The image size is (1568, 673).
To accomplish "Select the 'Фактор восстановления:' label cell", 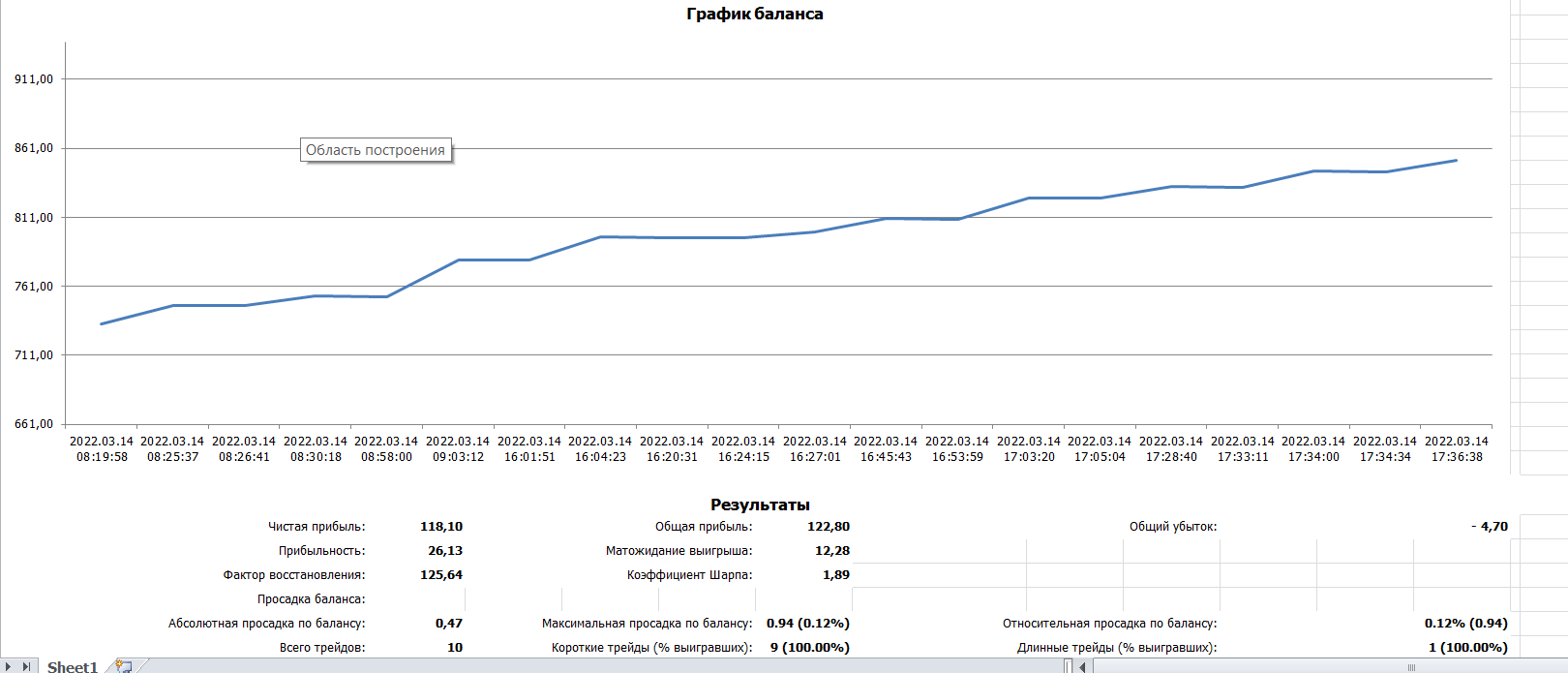I will 294,575.
